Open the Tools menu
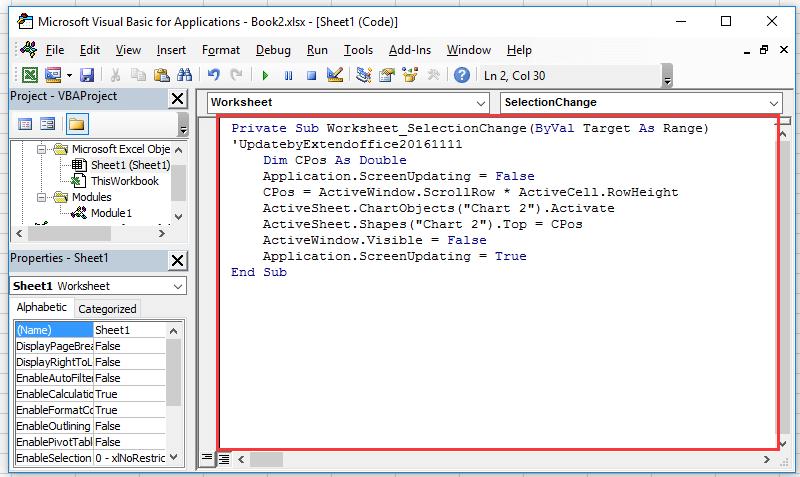Image resolution: width=800 pixels, height=477 pixels. click(x=358, y=50)
